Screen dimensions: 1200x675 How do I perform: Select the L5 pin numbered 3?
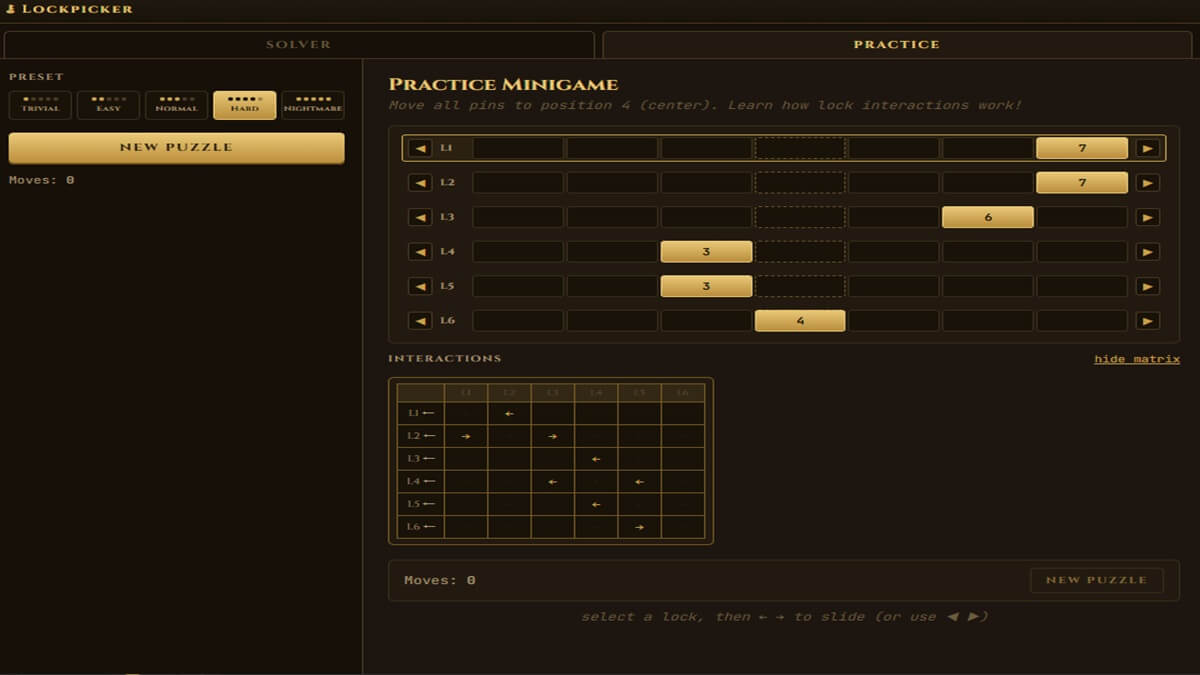coord(706,286)
